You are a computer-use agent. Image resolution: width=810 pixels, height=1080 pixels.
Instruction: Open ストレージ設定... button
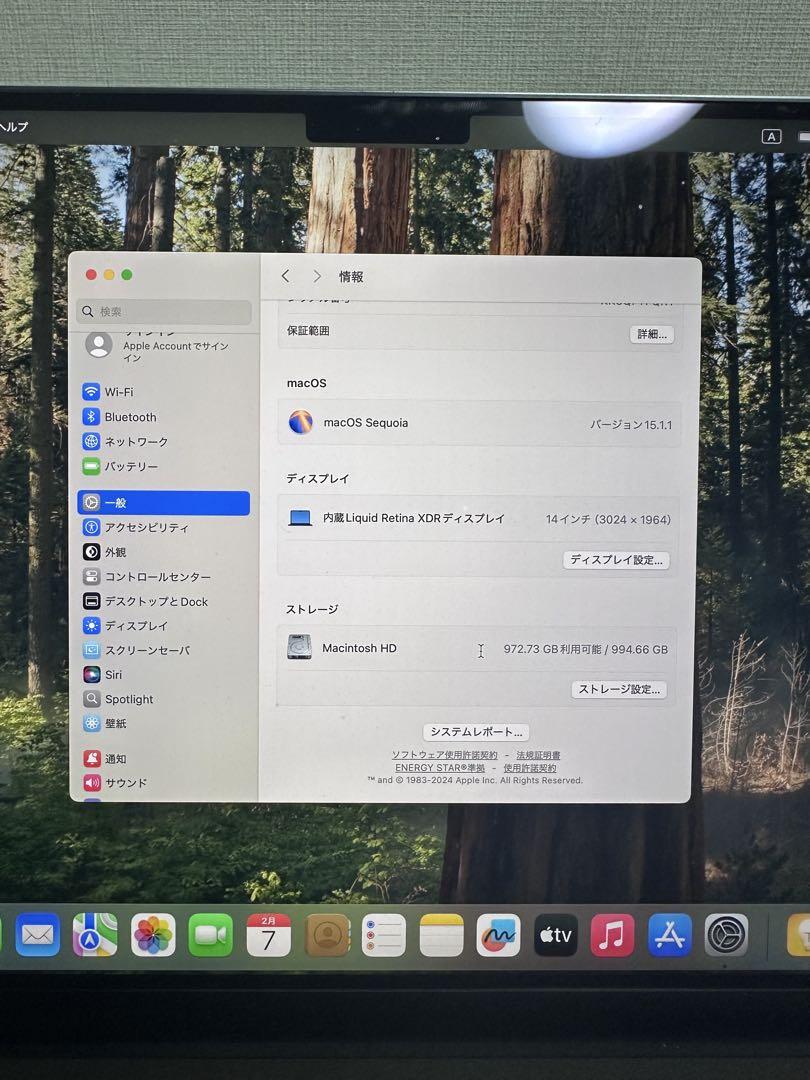tap(619, 689)
